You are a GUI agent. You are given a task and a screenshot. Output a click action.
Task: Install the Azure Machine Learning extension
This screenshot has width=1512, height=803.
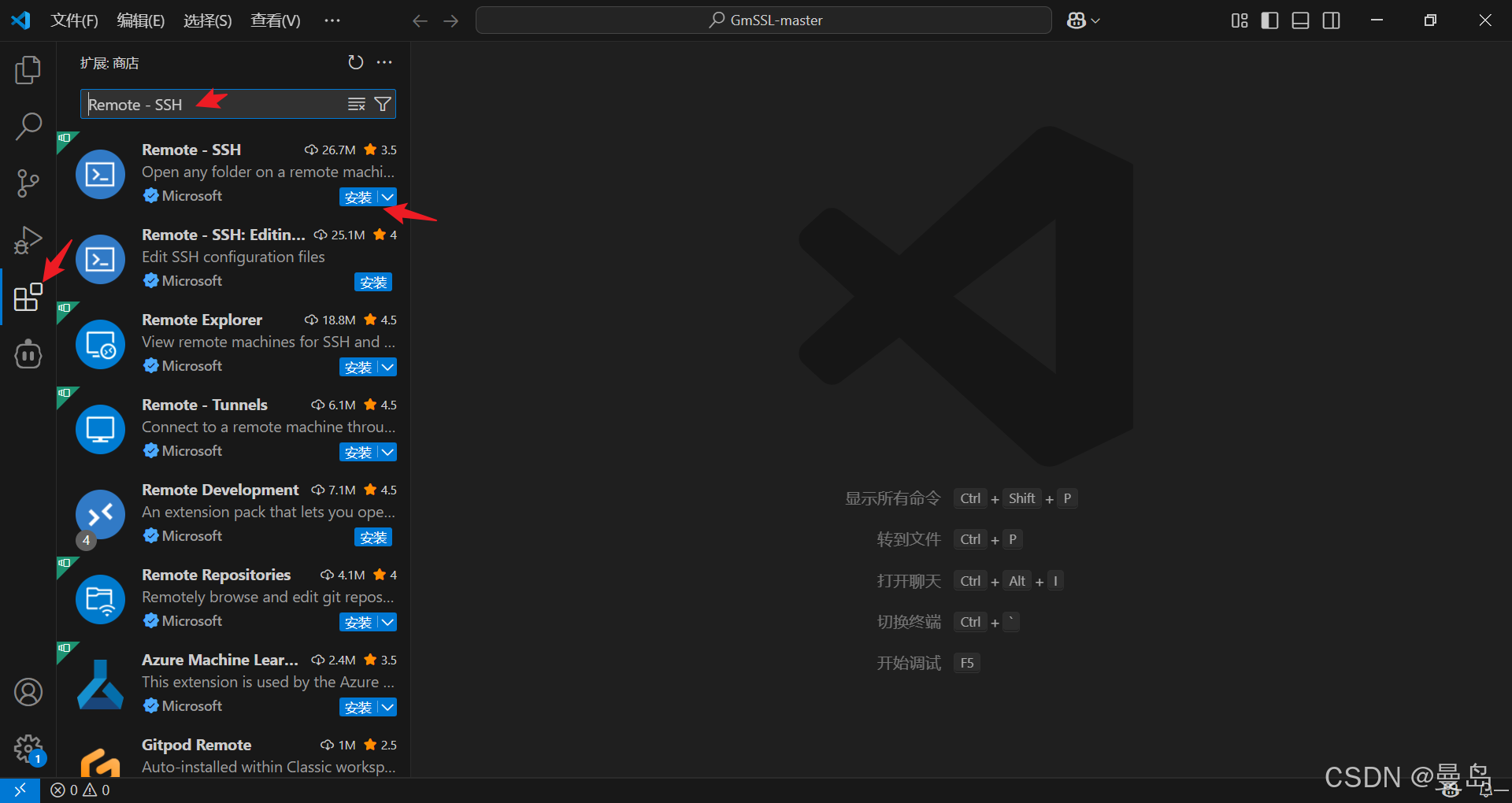coord(358,707)
